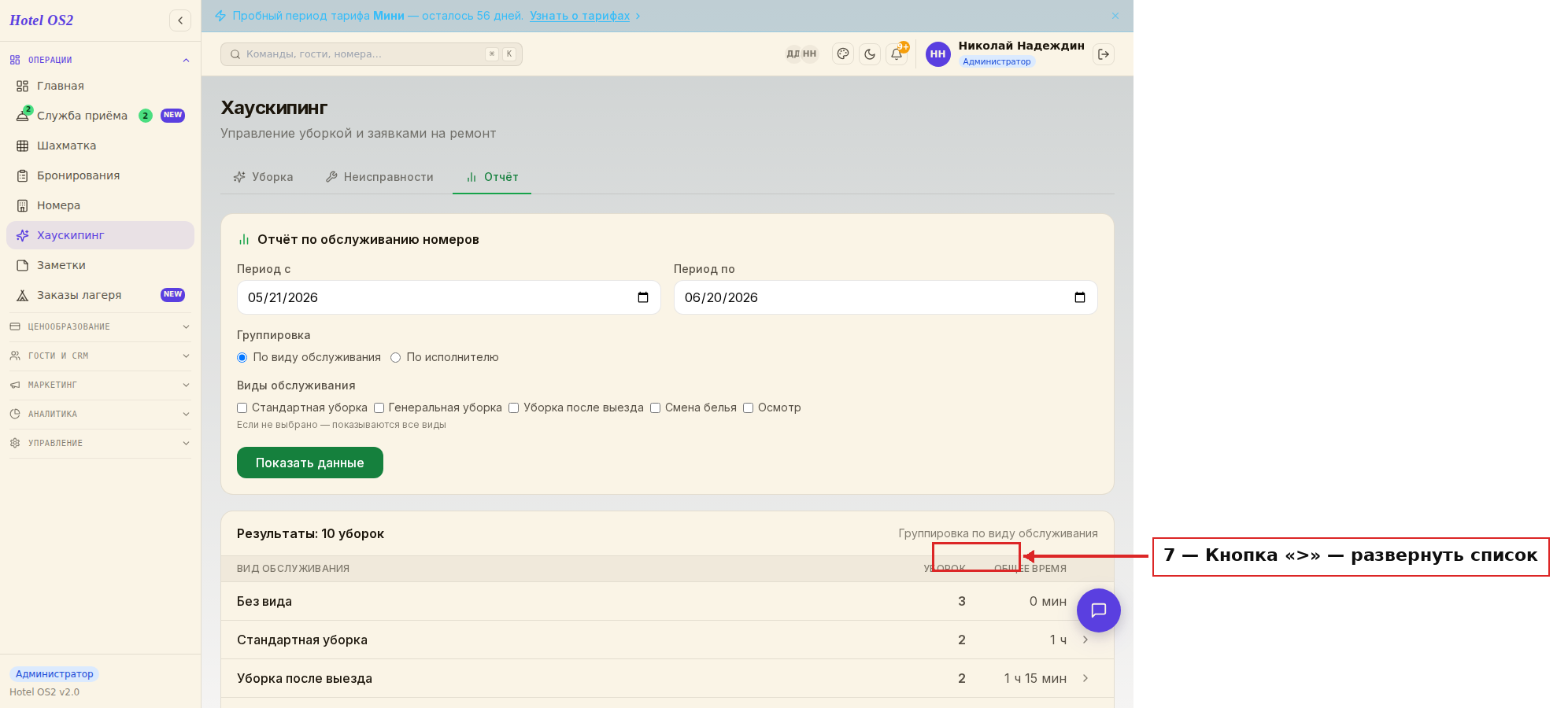Check the 'Стандартная уборка' checkbox
Screen dimensions: 1568x708
coord(242,408)
